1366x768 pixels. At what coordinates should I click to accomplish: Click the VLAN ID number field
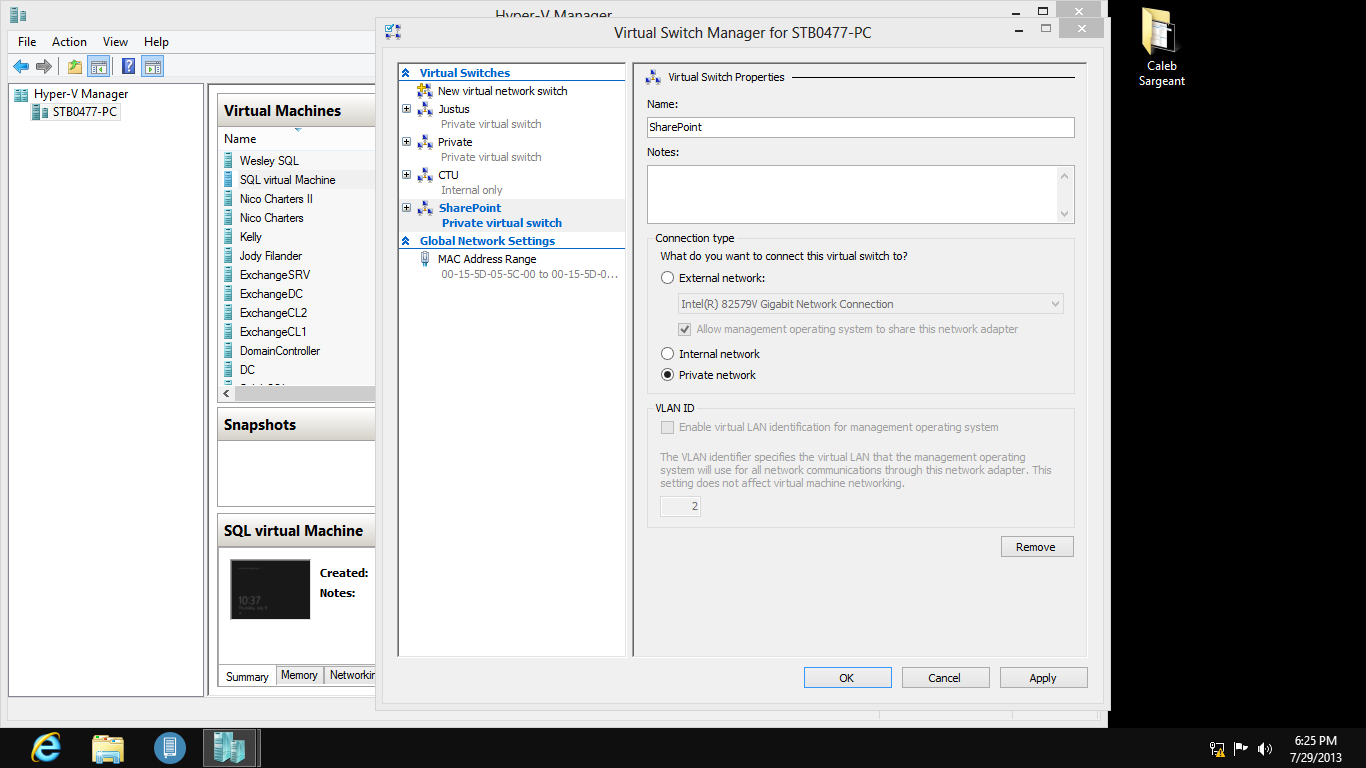click(680, 507)
